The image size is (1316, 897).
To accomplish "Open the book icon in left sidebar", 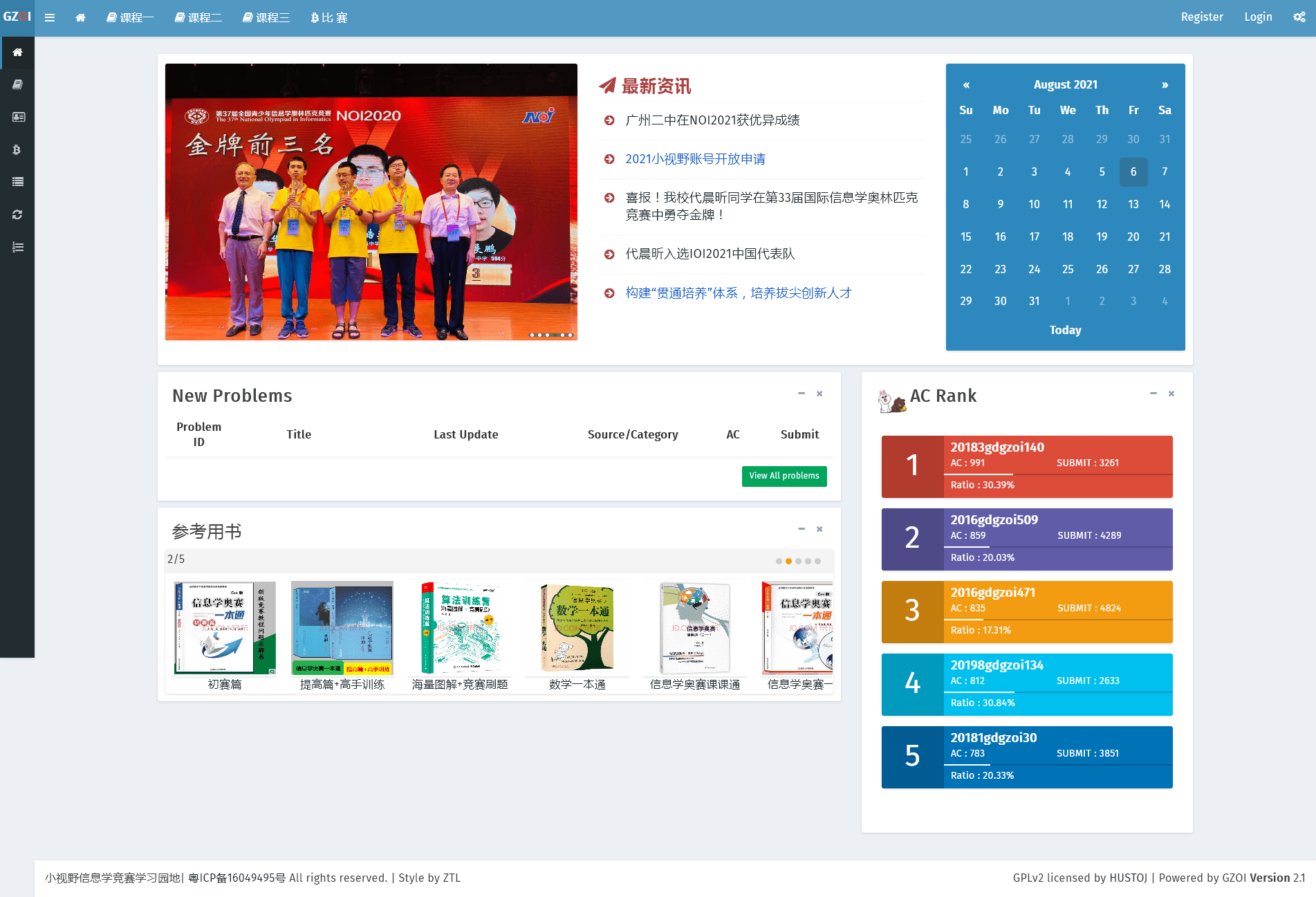I will [x=17, y=84].
